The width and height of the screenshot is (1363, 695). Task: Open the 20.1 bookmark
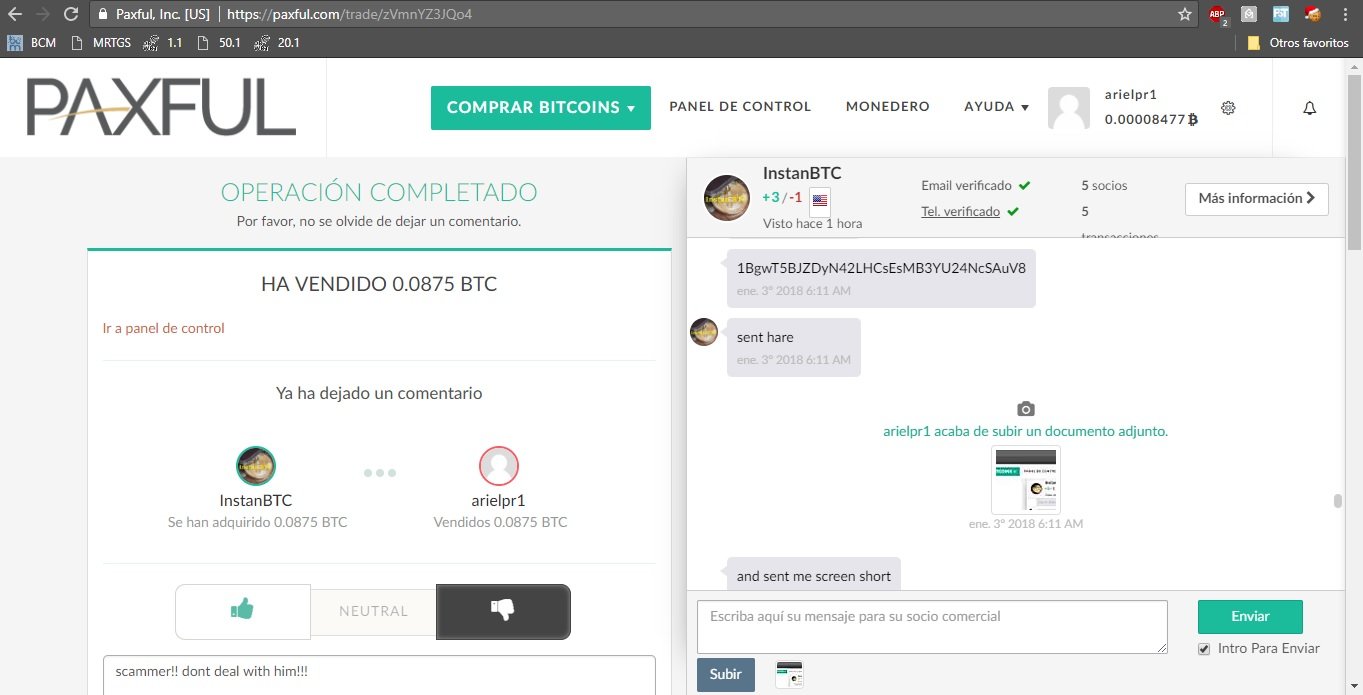278,43
